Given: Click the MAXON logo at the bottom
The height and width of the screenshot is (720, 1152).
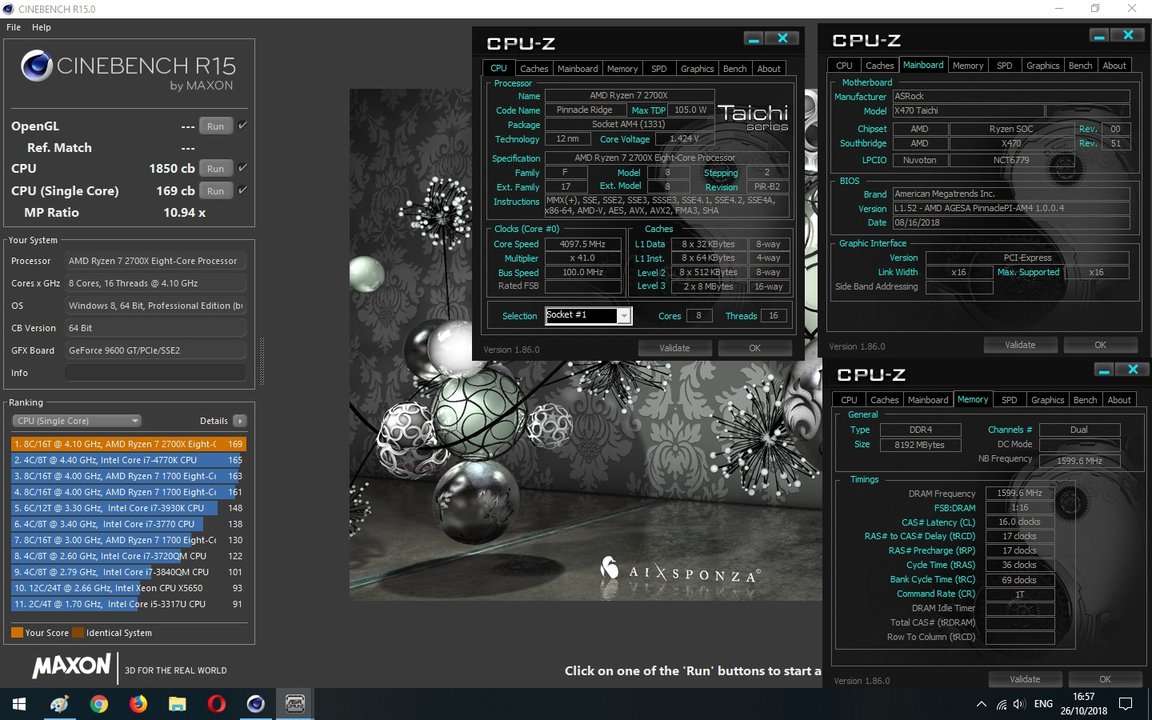Looking at the screenshot, I should (71, 666).
